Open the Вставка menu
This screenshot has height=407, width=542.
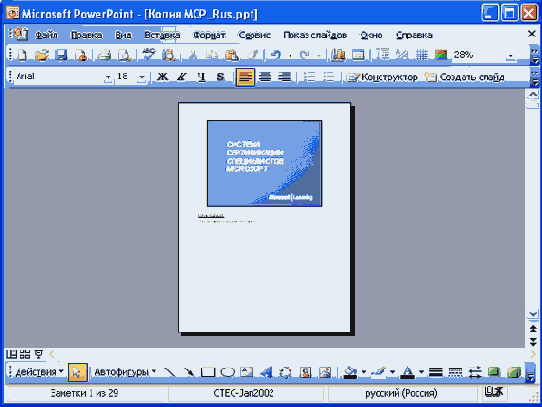coord(162,35)
